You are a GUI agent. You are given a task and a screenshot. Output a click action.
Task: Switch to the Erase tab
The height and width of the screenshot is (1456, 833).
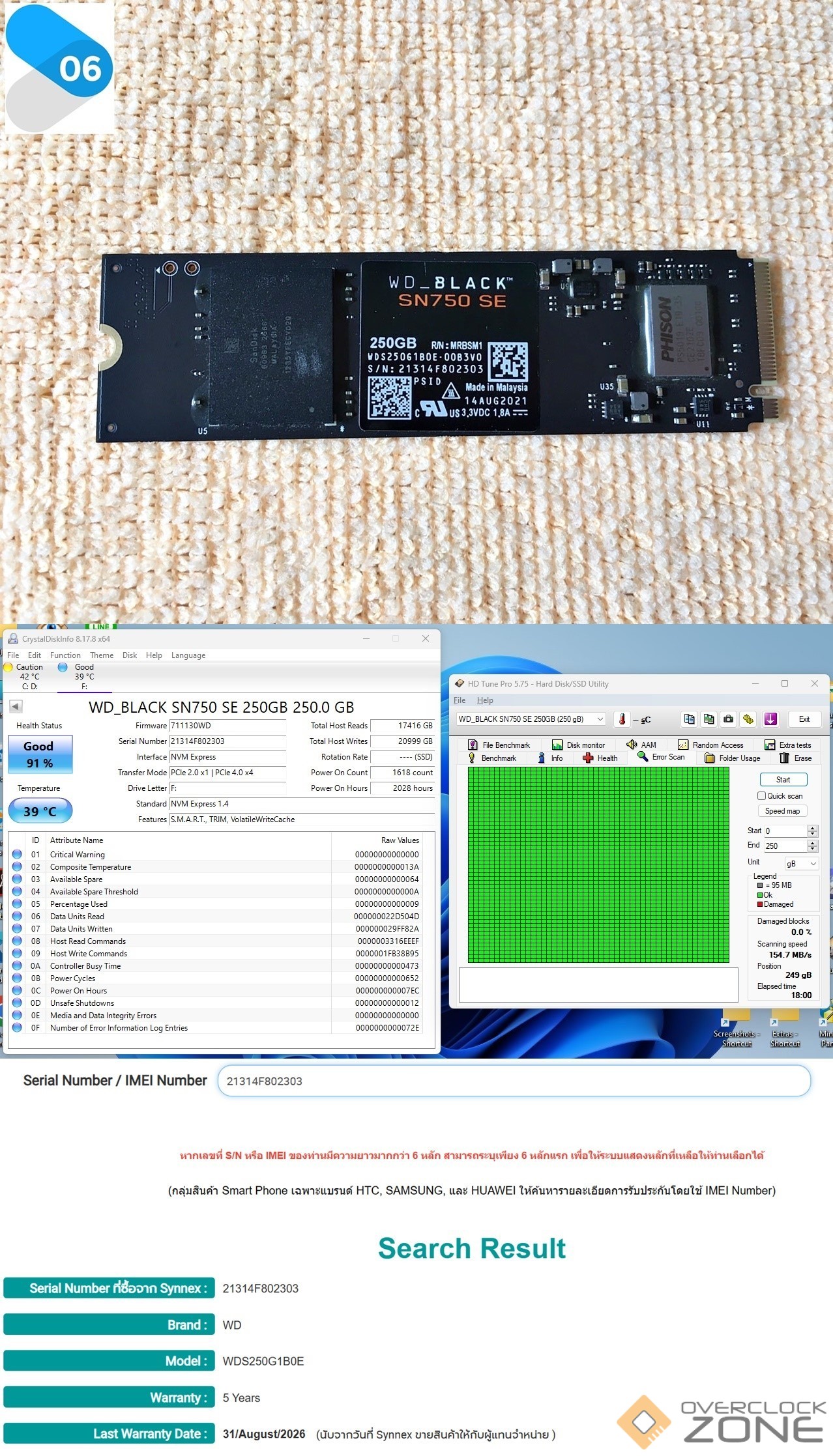(x=796, y=758)
